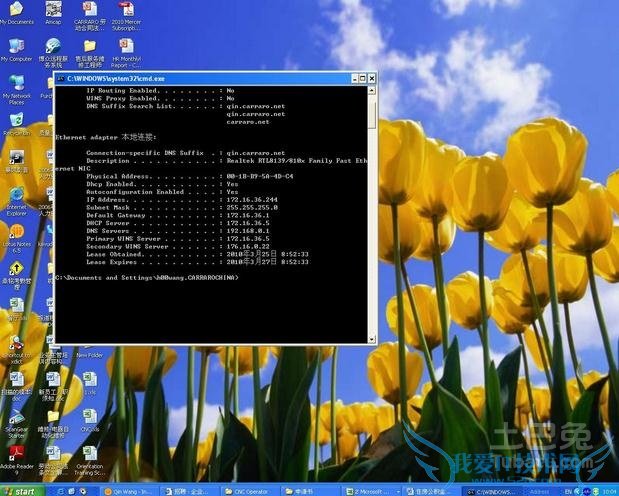Open 2010 Mercer Subscription PDF file
This screenshot has width=619, height=496.
point(126,10)
